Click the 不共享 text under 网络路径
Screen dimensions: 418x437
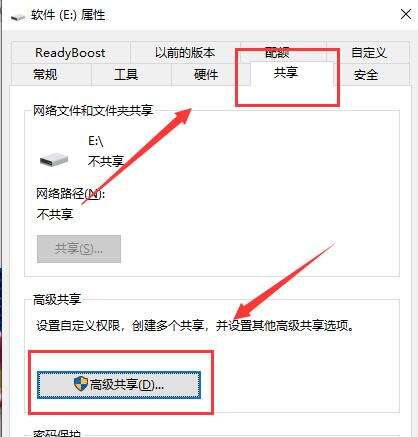pyautogui.click(x=55, y=214)
